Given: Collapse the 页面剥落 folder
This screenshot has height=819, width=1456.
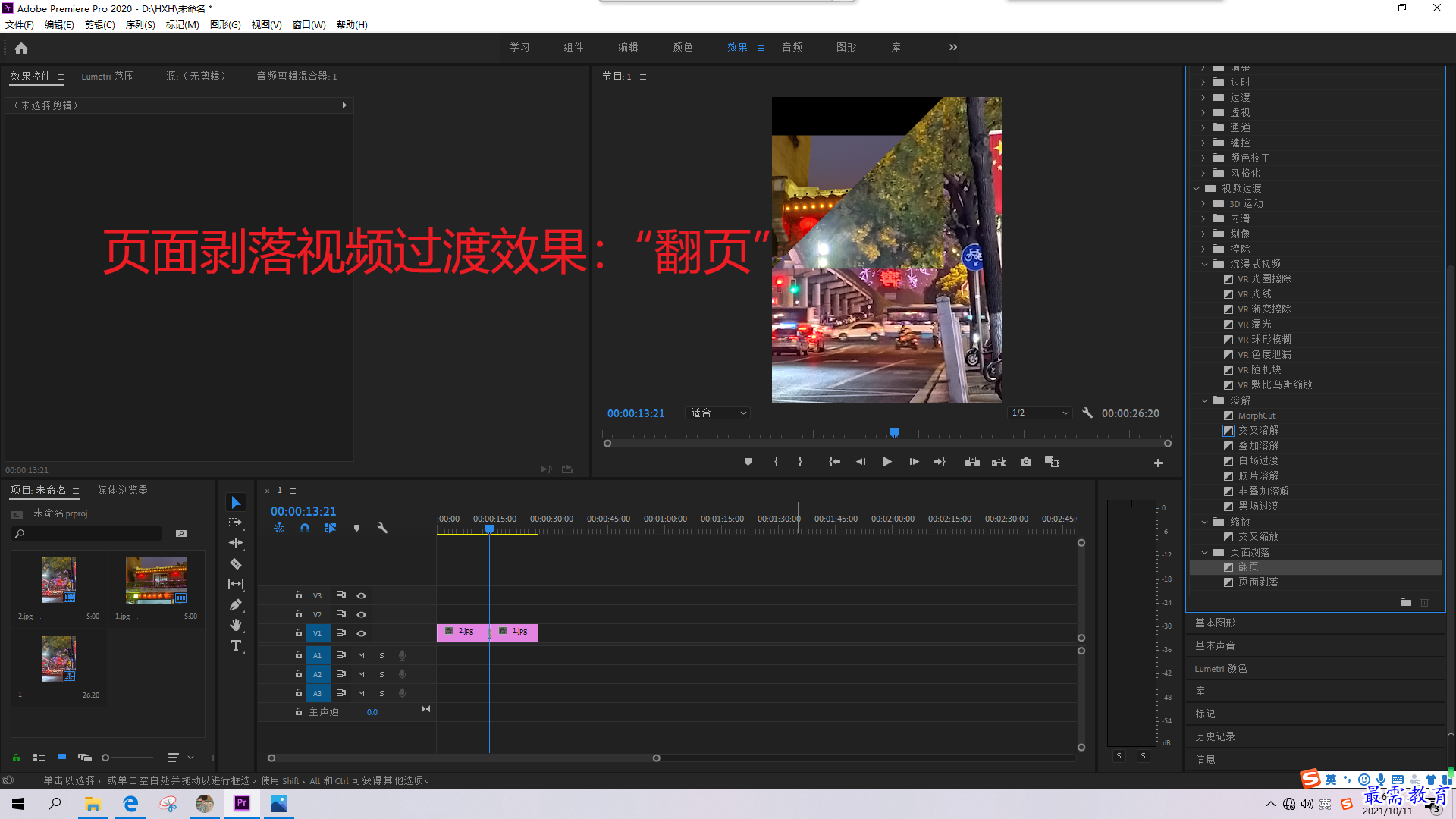Looking at the screenshot, I should pos(1204,552).
